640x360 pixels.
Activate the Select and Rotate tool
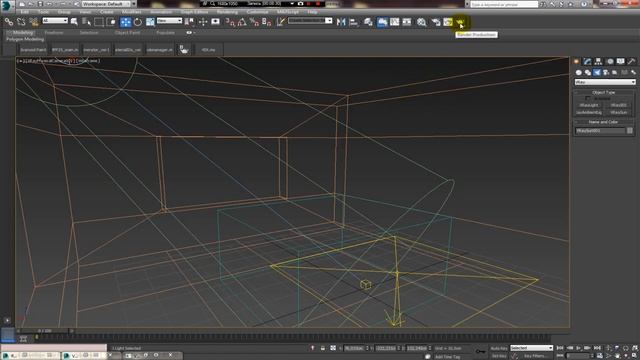(x=138, y=22)
